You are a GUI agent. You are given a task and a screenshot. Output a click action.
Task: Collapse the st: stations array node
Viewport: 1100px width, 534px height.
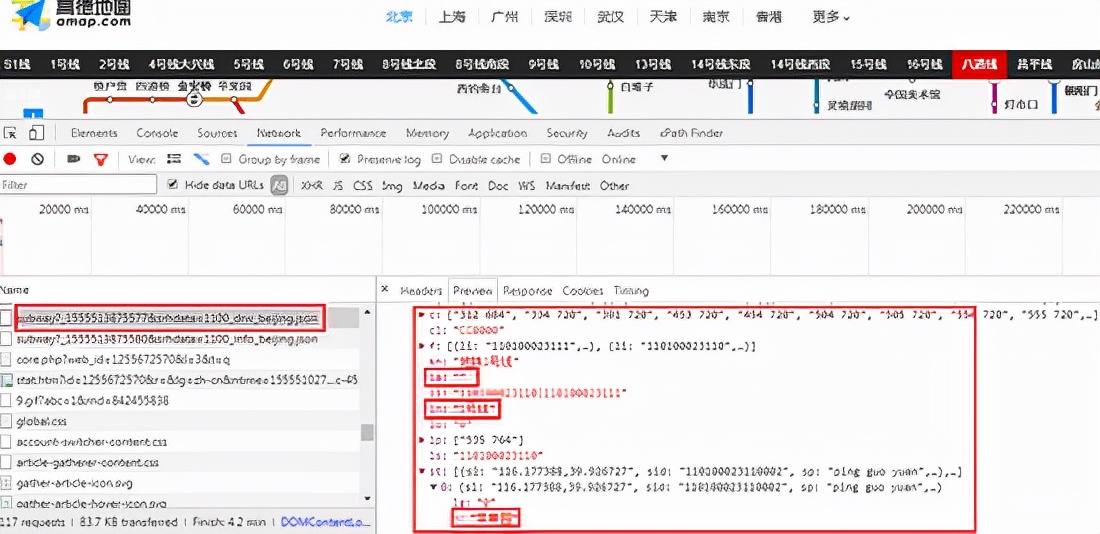[422, 472]
